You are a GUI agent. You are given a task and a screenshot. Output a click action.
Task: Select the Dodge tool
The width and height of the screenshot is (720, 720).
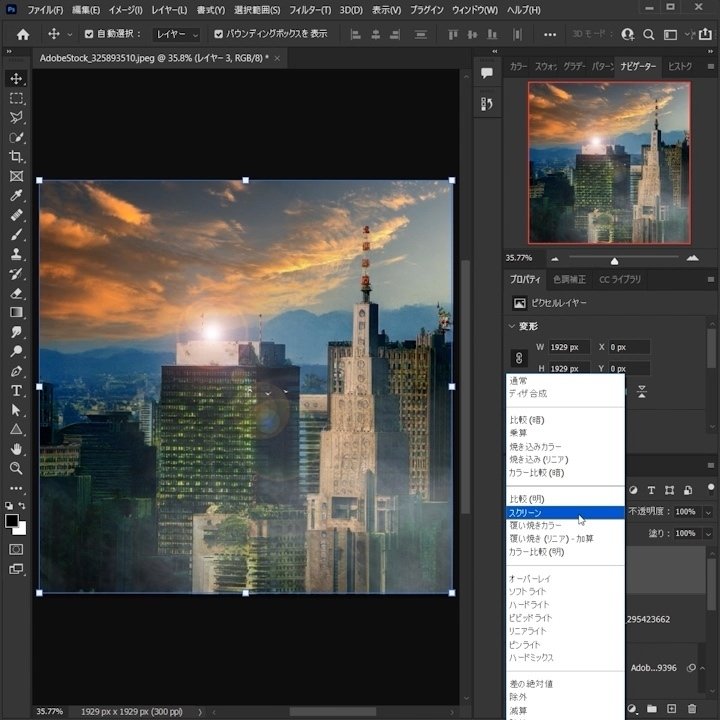(x=16, y=351)
